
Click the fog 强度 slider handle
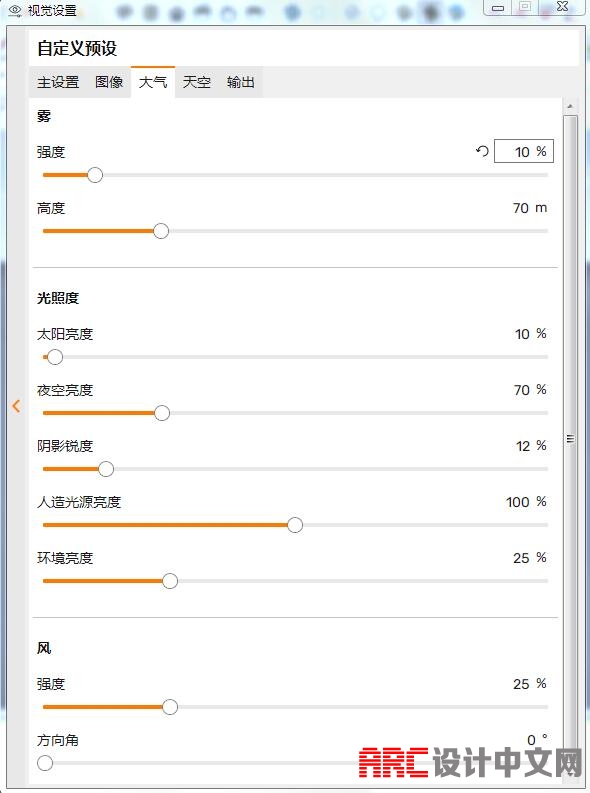point(95,175)
